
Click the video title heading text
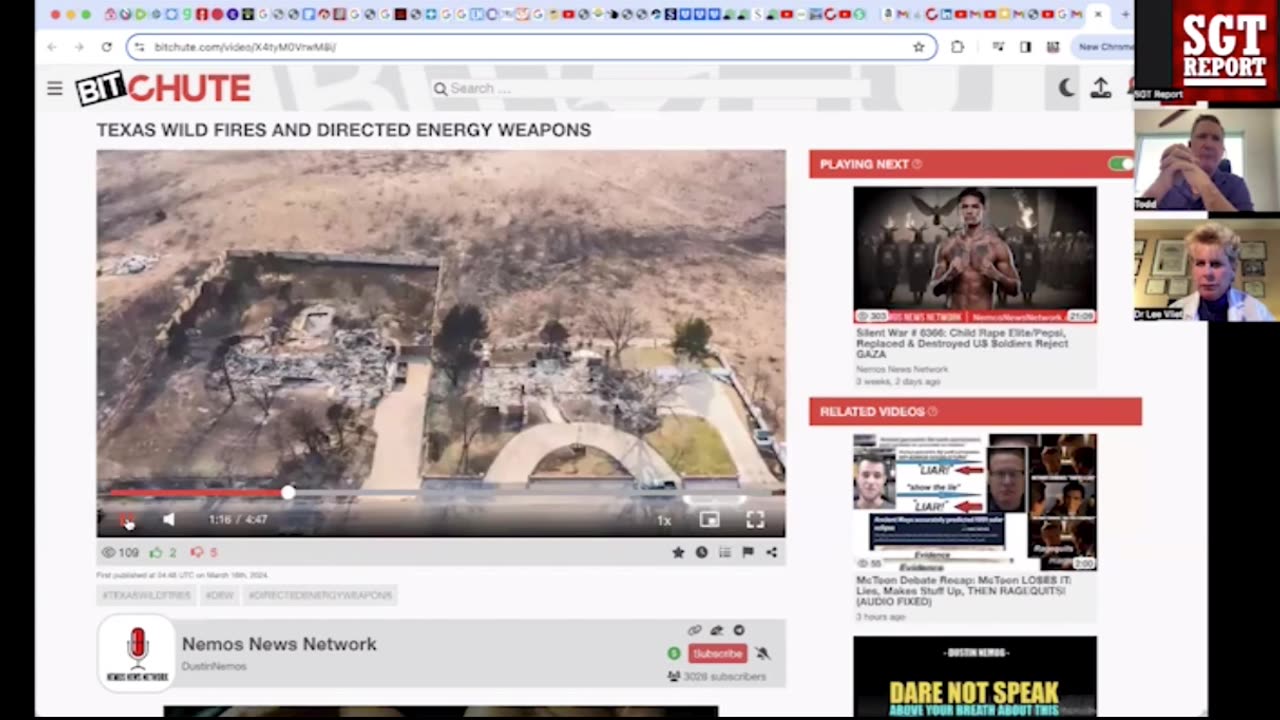344,130
